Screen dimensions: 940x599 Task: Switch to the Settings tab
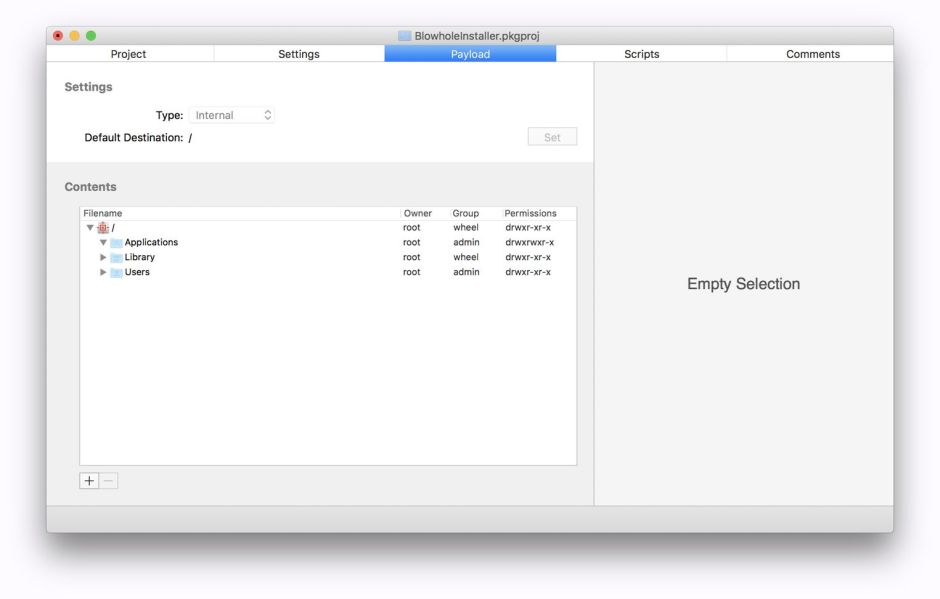click(299, 54)
